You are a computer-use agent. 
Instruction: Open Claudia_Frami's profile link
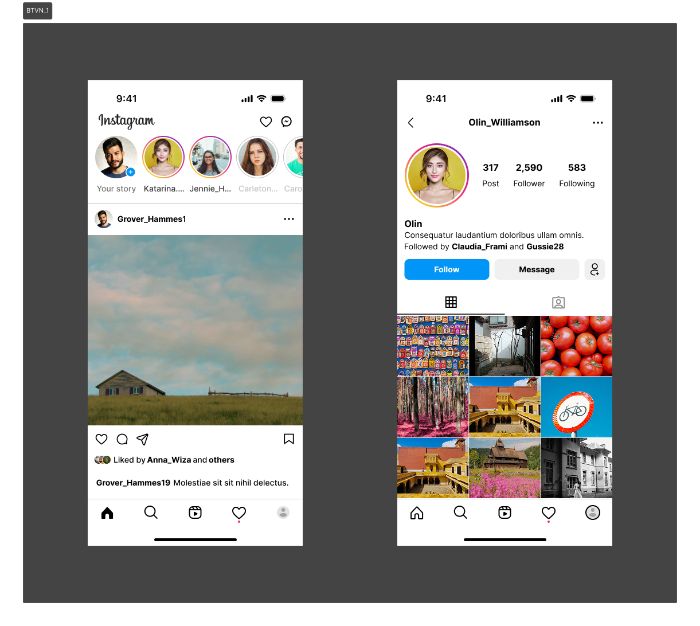479,246
